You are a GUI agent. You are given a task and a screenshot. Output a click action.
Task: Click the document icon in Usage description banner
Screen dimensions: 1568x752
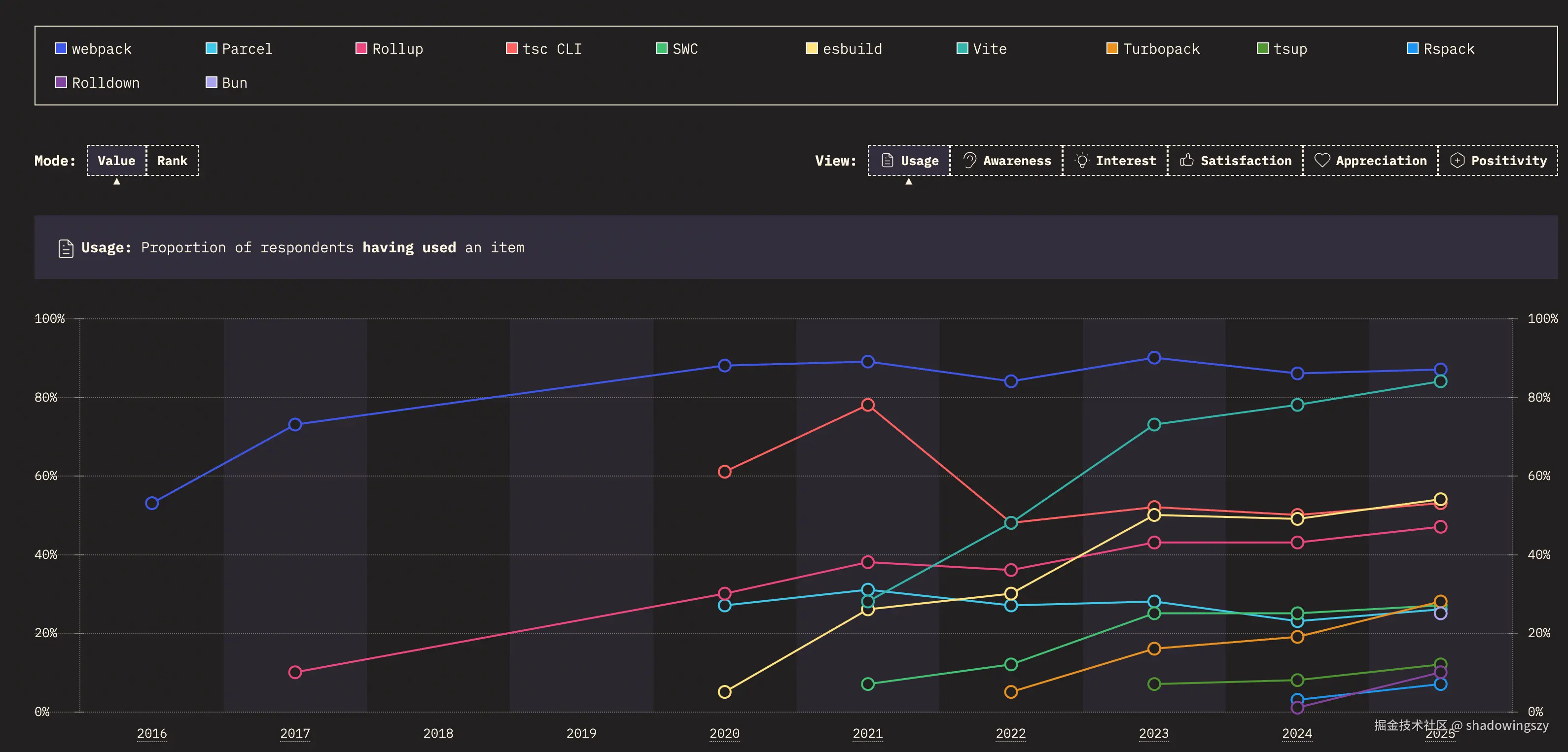pyautogui.click(x=66, y=248)
